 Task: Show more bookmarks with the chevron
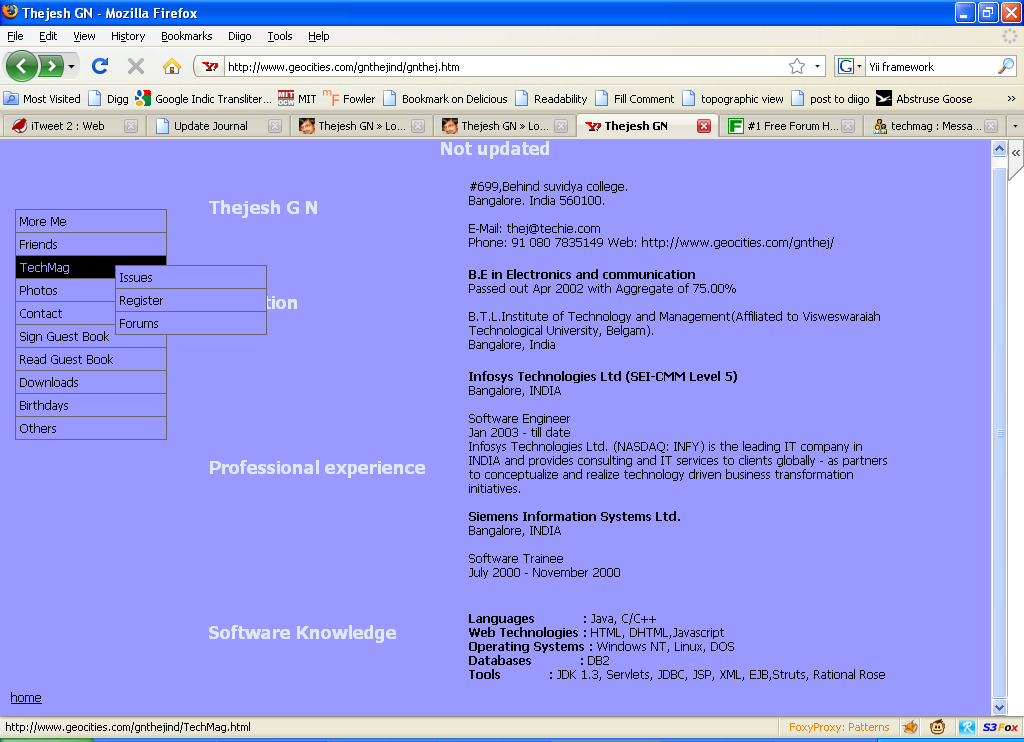[1011, 99]
